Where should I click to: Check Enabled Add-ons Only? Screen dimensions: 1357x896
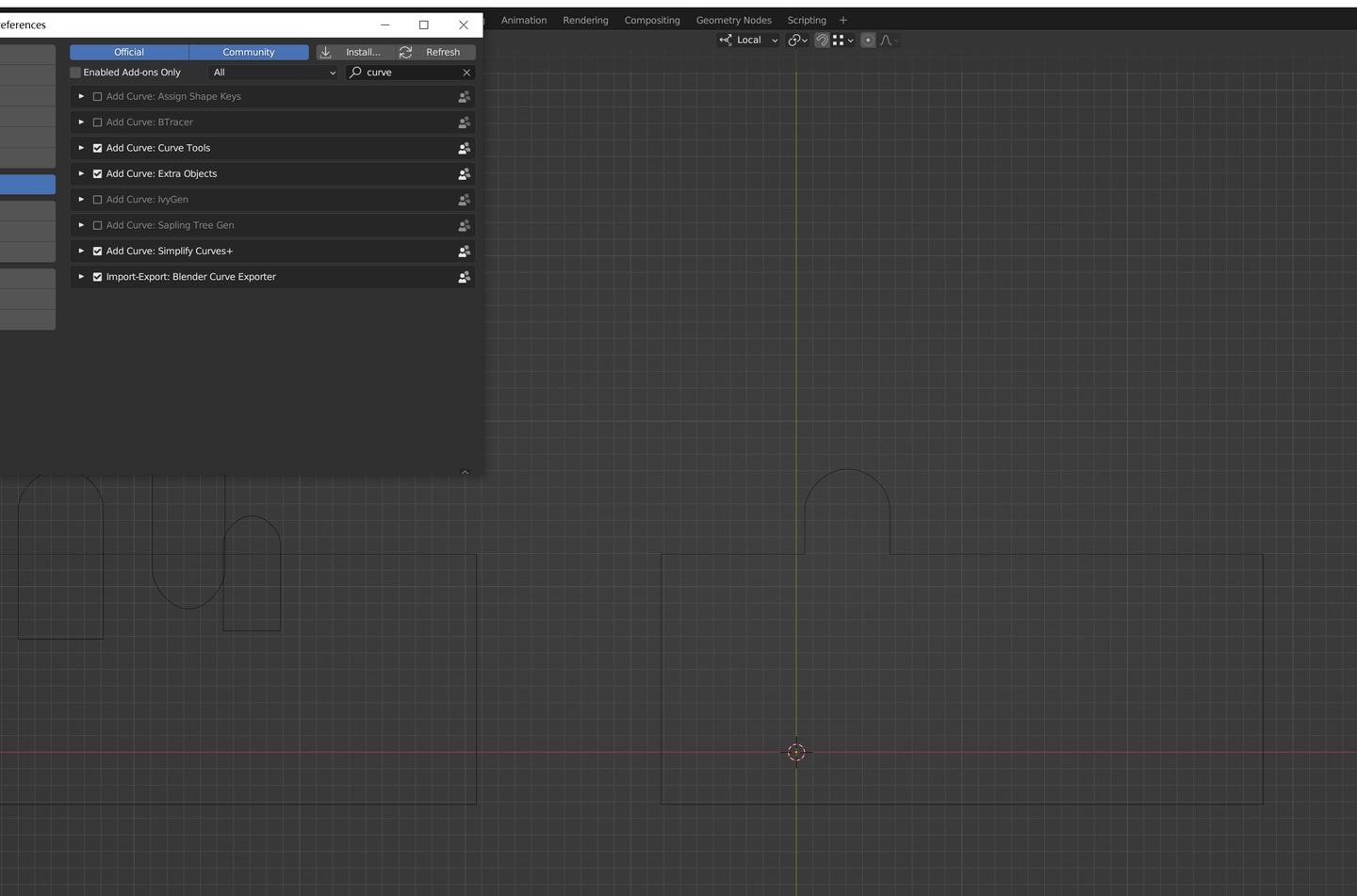[x=75, y=73]
